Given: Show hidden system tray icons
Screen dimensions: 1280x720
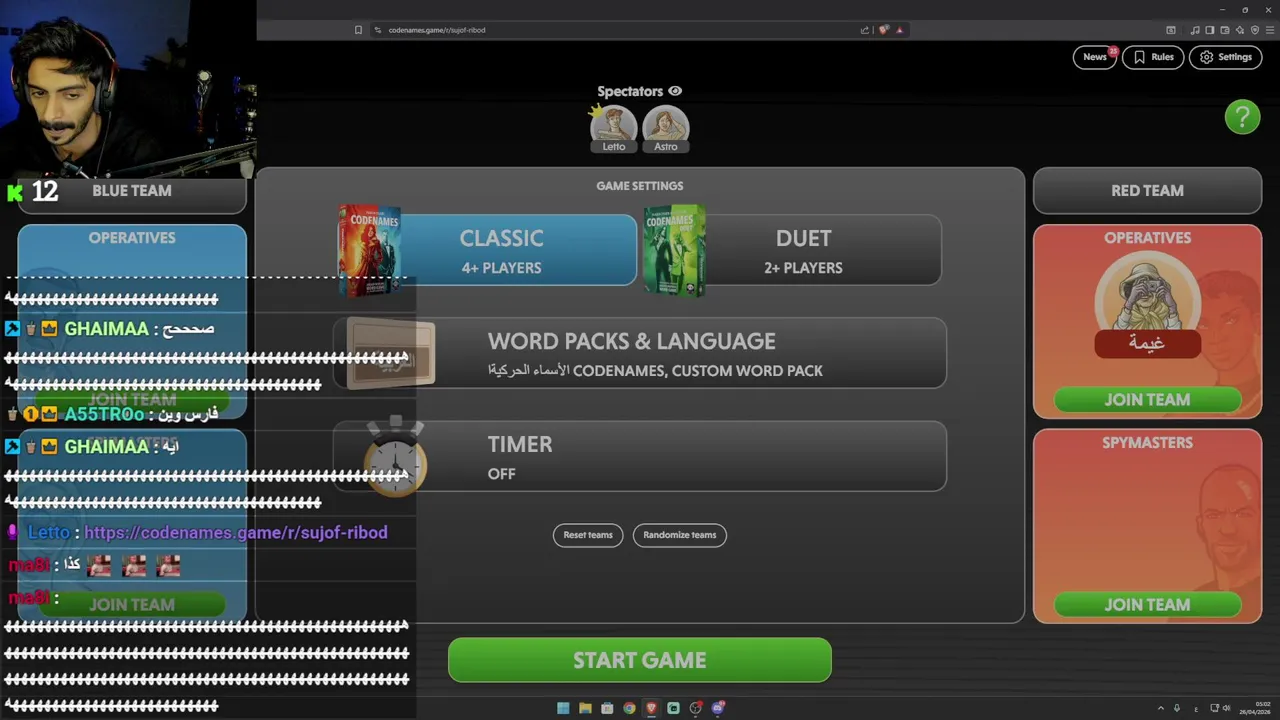Looking at the screenshot, I should coord(1161,708).
